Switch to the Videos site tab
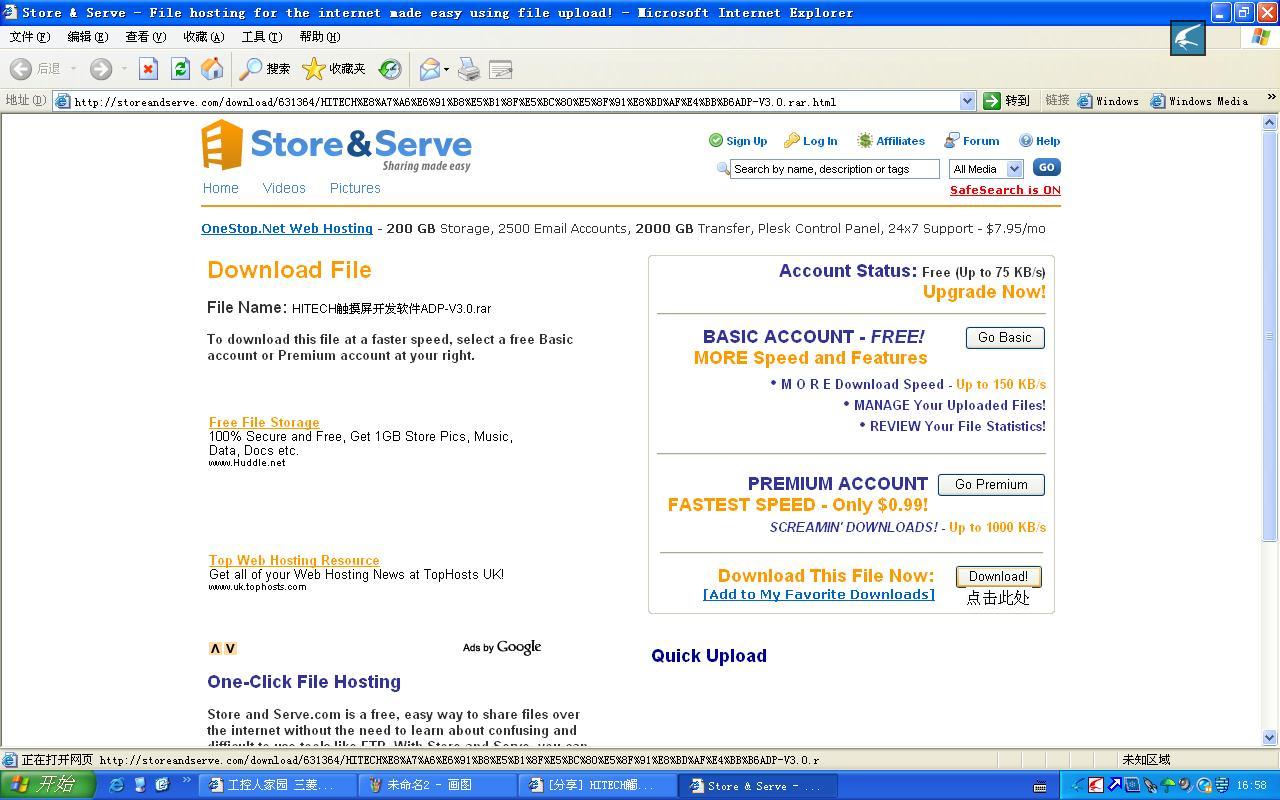This screenshot has width=1280, height=800. [284, 188]
